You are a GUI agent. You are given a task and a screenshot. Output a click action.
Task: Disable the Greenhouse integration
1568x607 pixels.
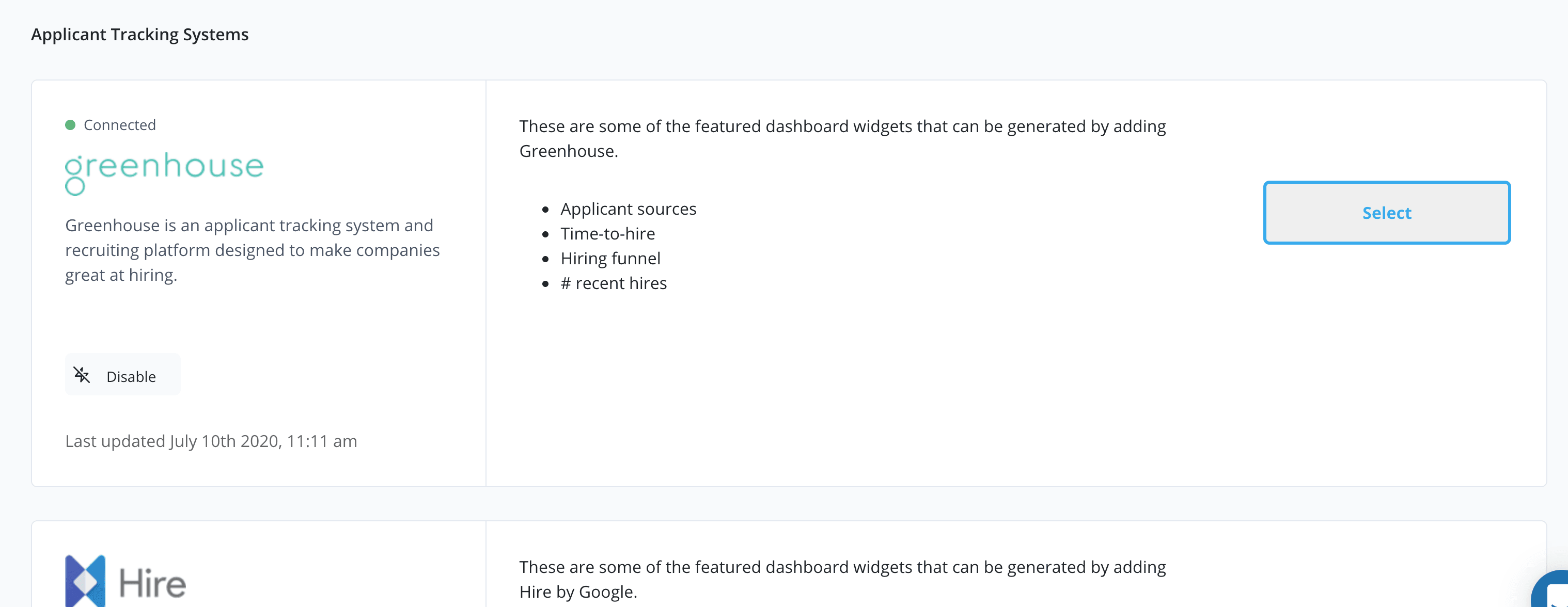click(122, 376)
